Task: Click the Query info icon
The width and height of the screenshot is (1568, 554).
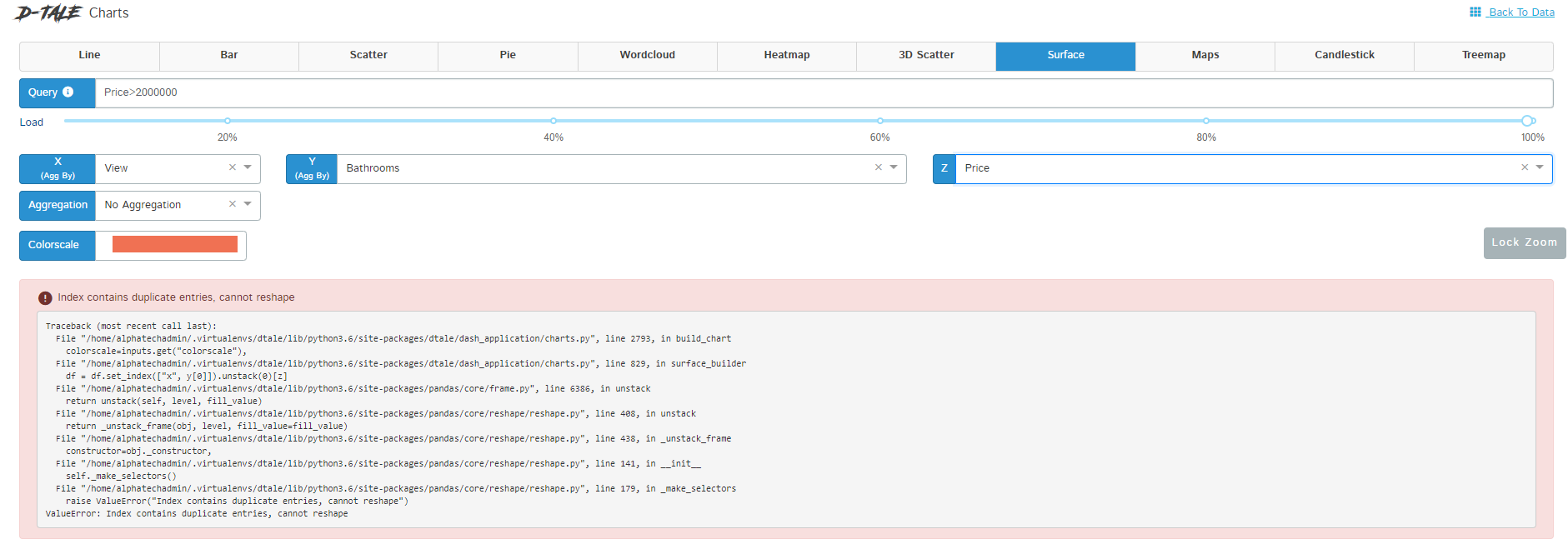Action: pos(68,92)
